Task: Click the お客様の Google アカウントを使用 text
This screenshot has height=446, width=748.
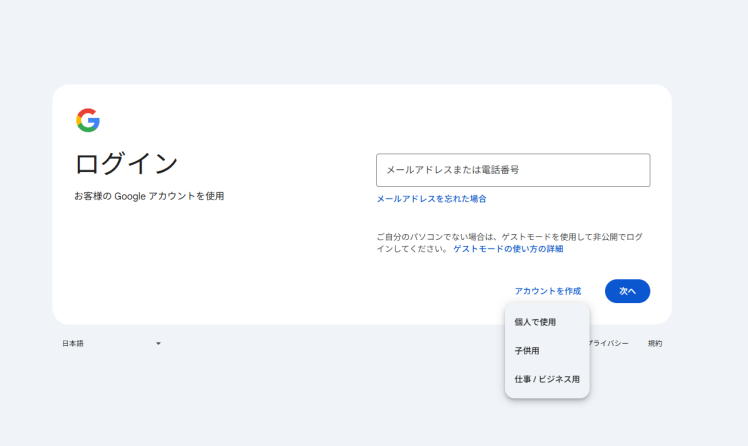Action: click(x=149, y=196)
